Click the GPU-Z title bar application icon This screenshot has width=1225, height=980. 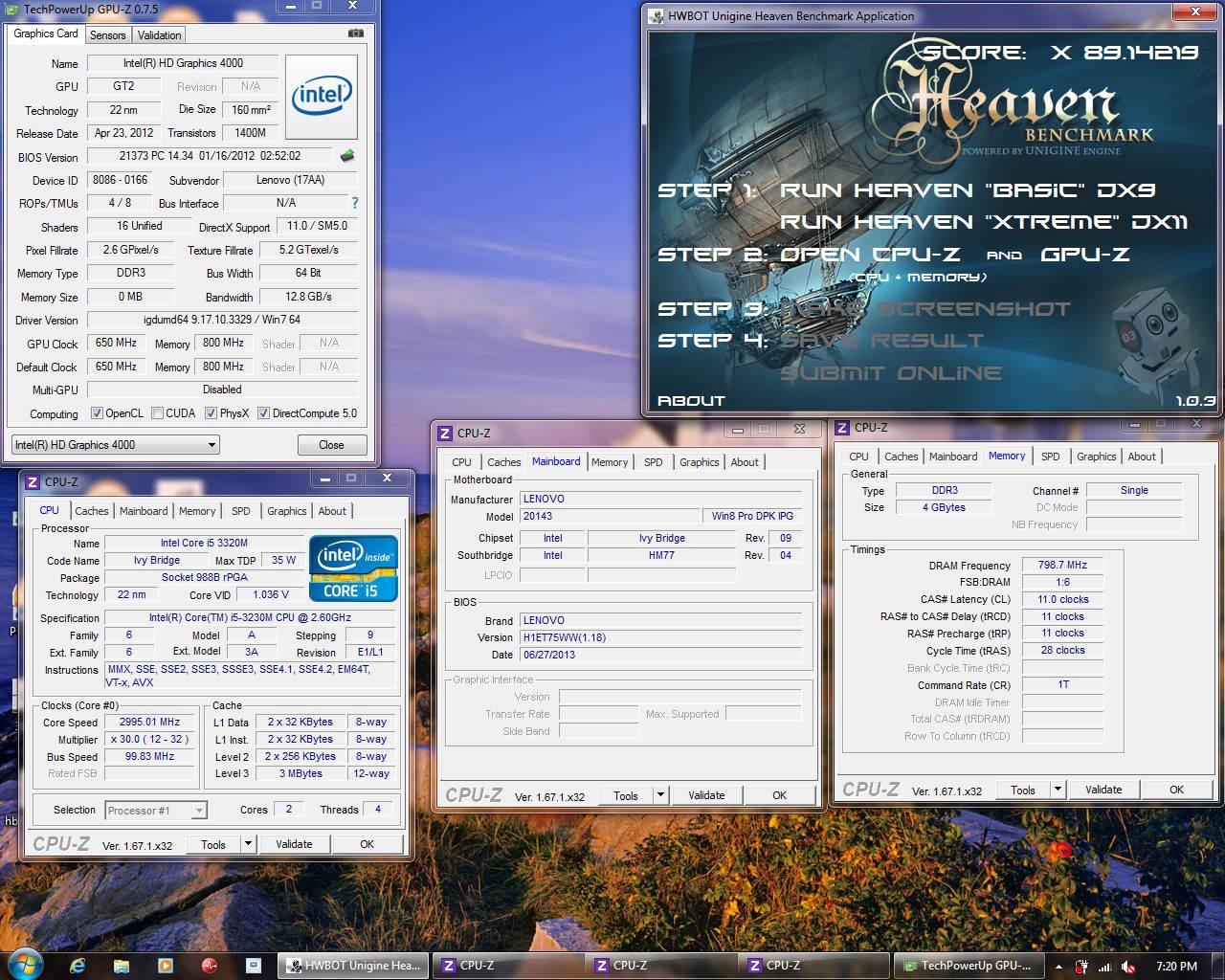(x=12, y=9)
